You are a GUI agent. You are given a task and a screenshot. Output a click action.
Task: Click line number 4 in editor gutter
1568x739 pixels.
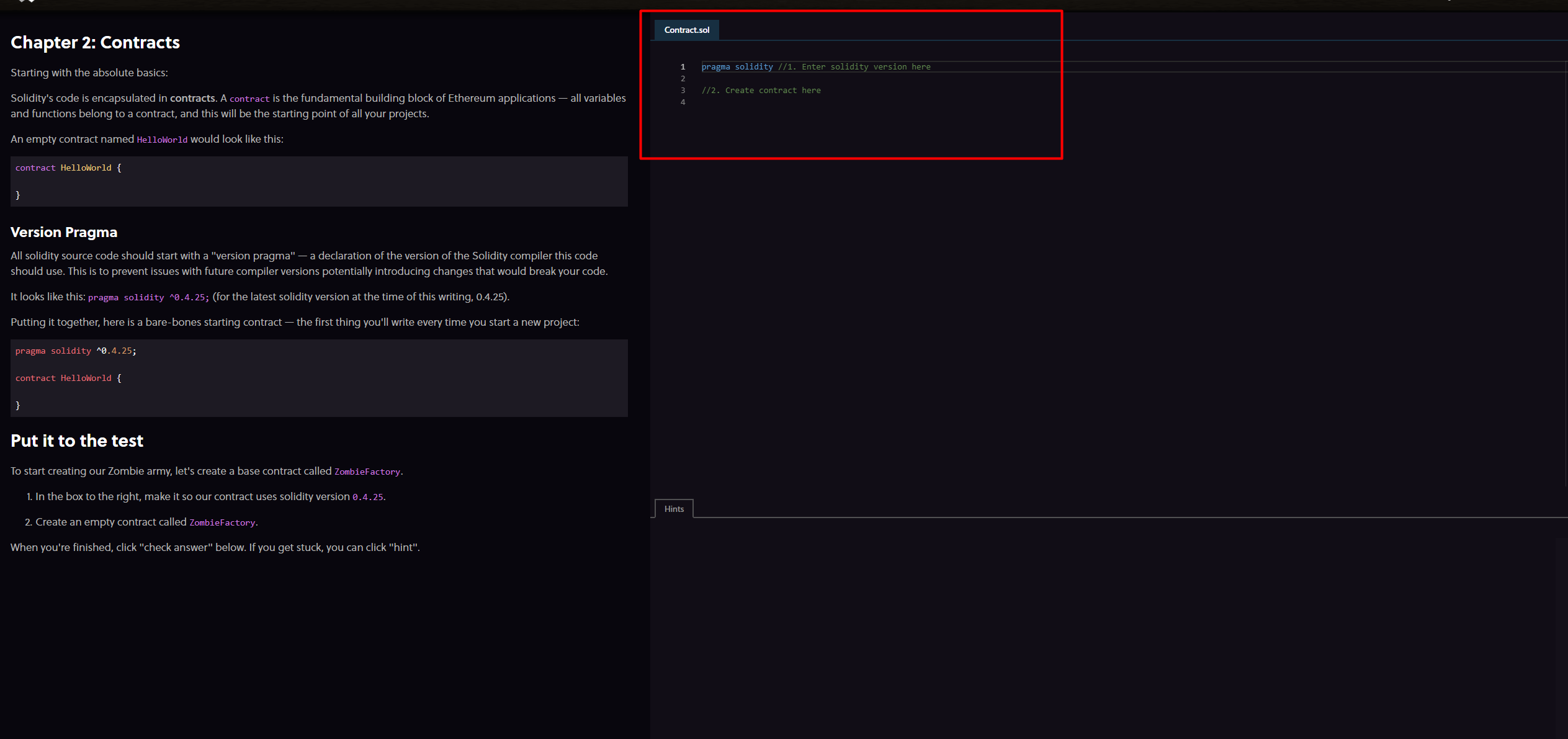tap(683, 102)
